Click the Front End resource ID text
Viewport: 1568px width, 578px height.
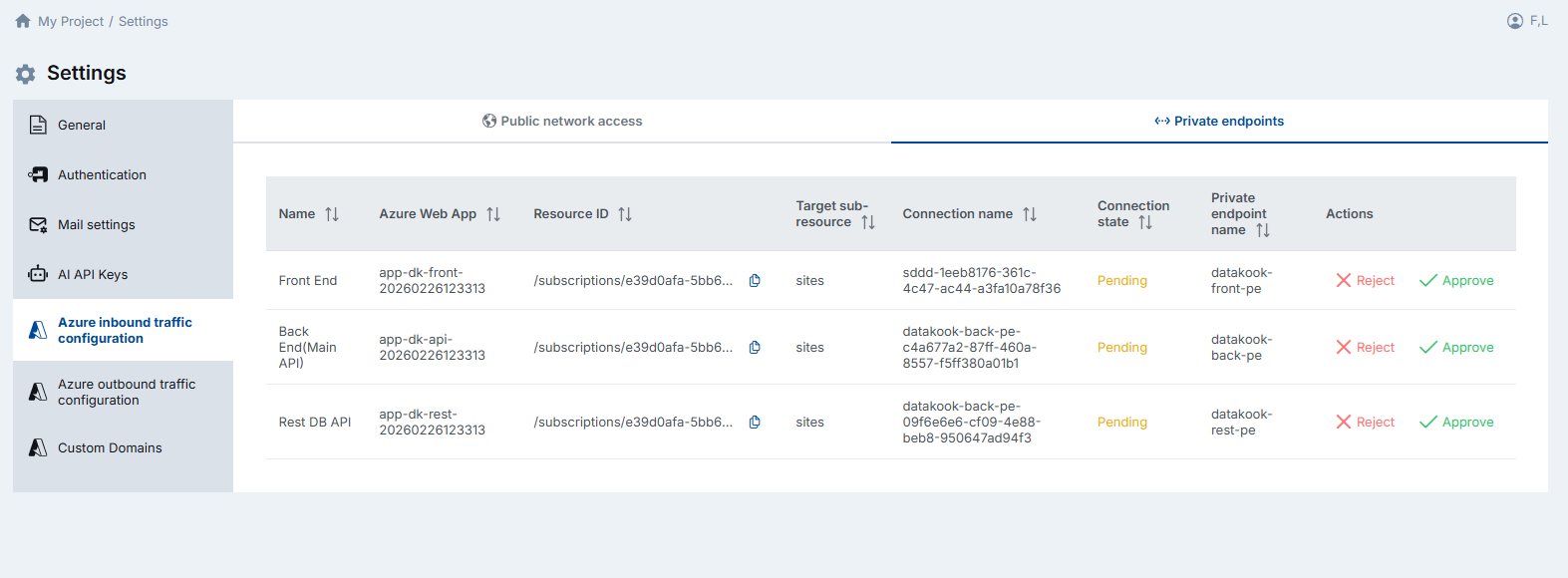(633, 280)
